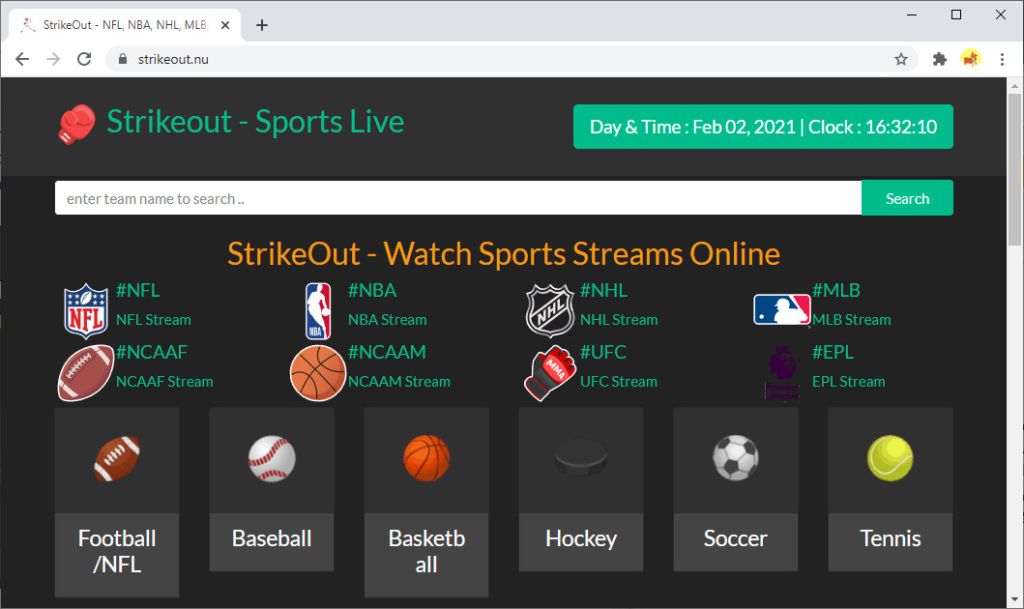This screenshot has width=1024, height=609.
Task: Minimize the Chrome window
Action: [912, 14]
